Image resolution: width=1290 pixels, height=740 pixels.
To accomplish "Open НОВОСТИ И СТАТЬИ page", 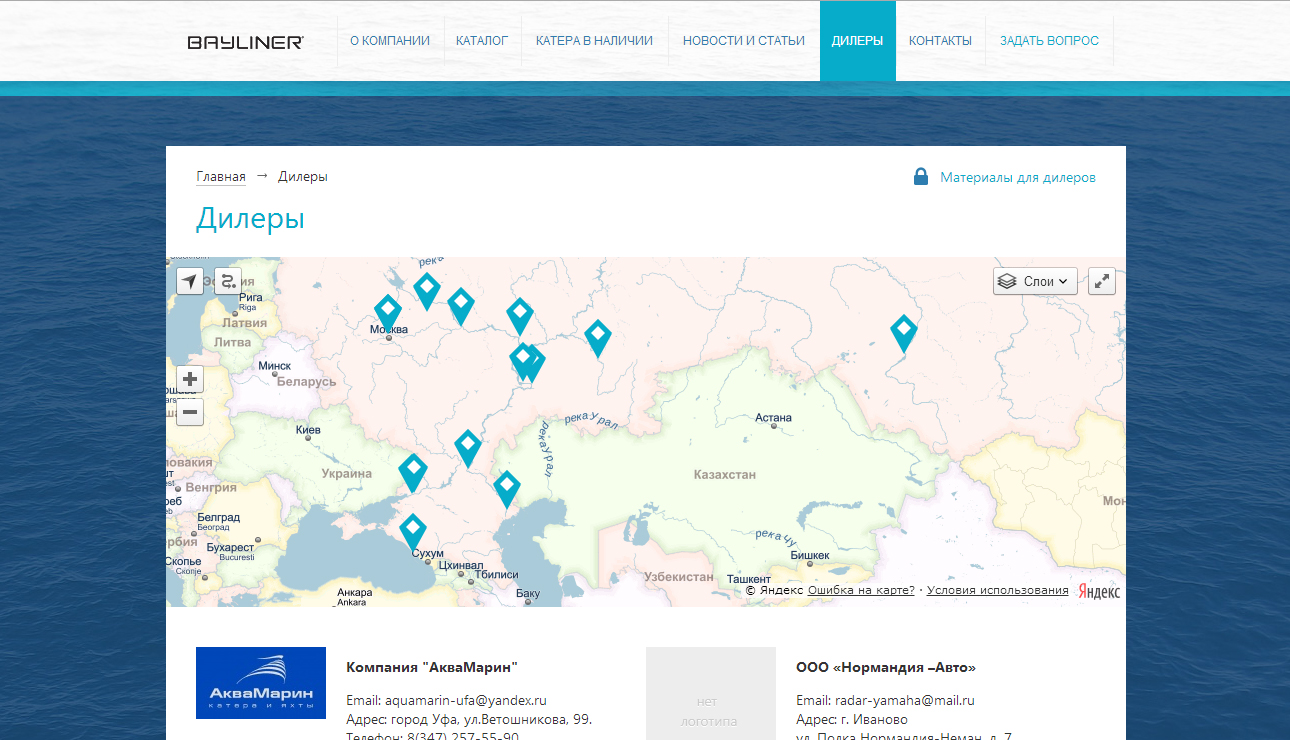I will click(x=744, y=41).
